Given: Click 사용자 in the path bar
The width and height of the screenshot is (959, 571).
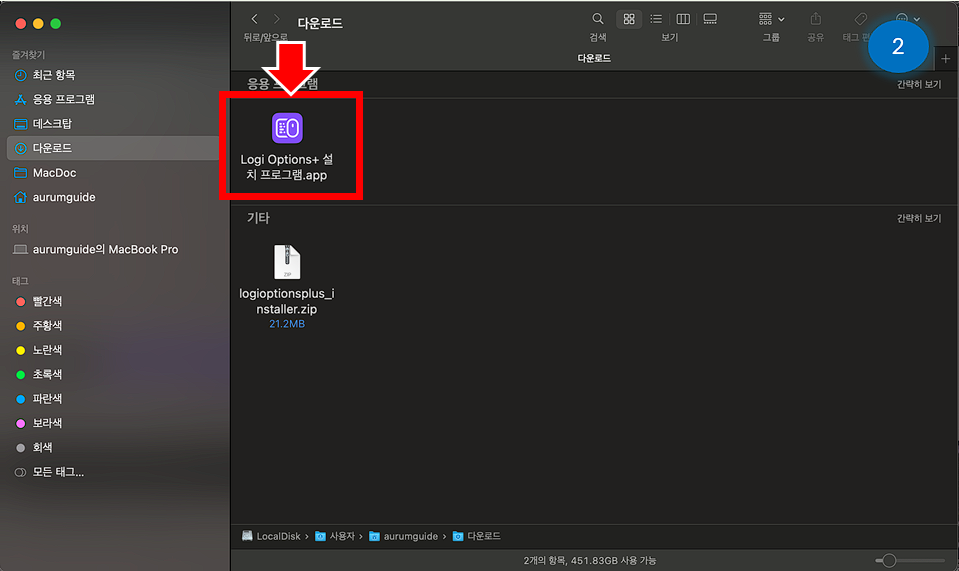Looking at the screenshot, I should click(335, 536).
